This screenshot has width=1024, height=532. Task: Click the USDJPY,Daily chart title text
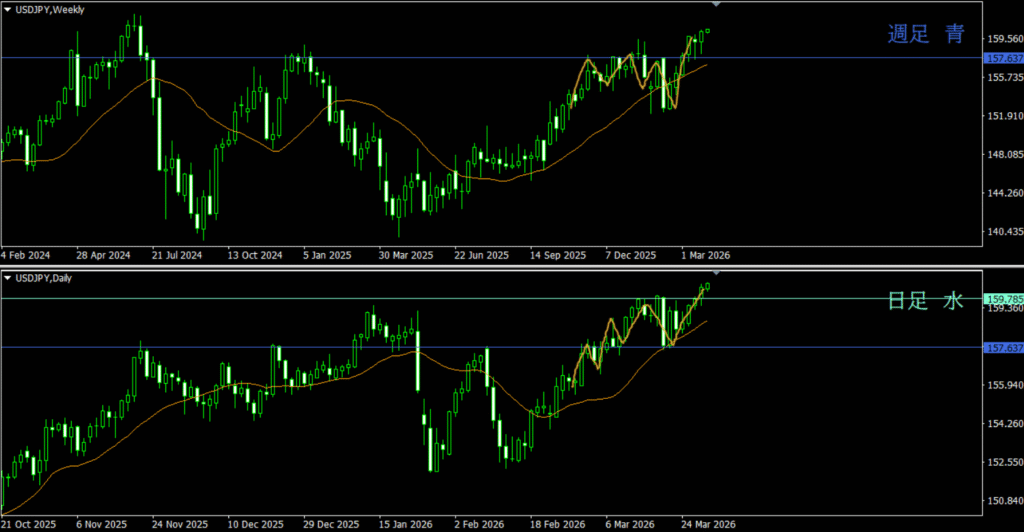(x=46, y=277)
